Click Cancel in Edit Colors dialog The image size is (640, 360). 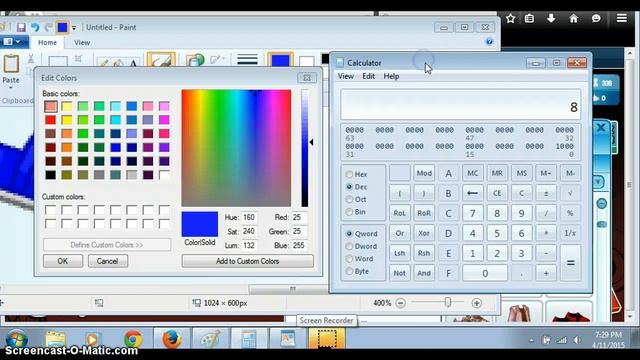click(108, 261)
